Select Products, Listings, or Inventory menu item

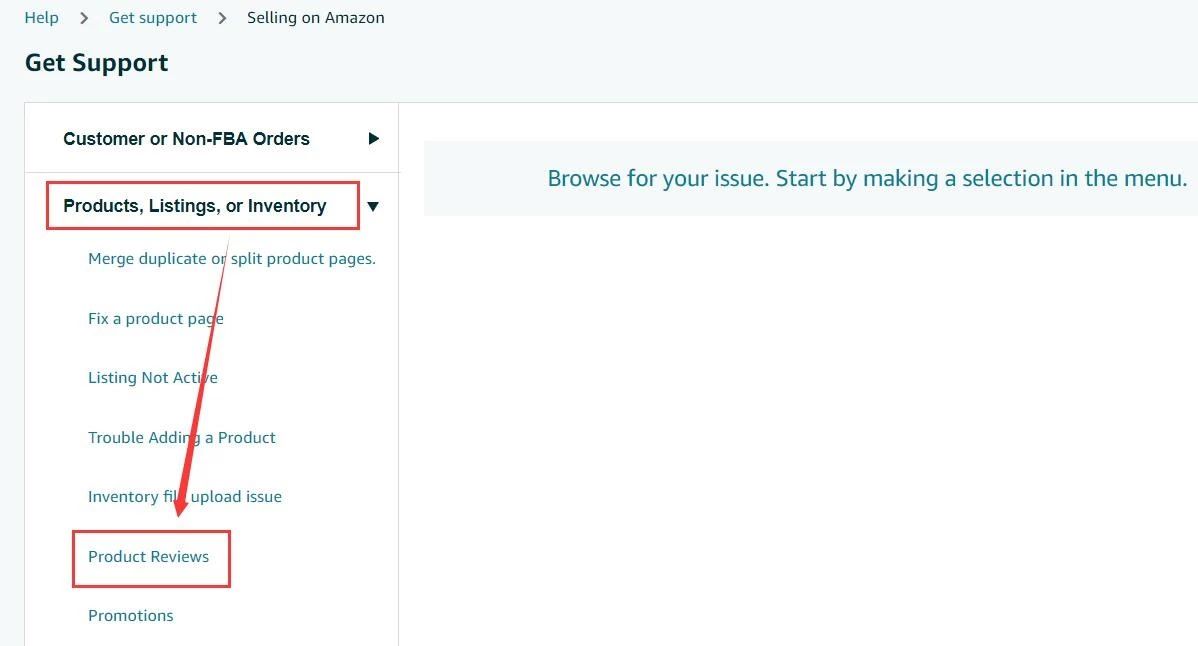click(x=194, y=206)
